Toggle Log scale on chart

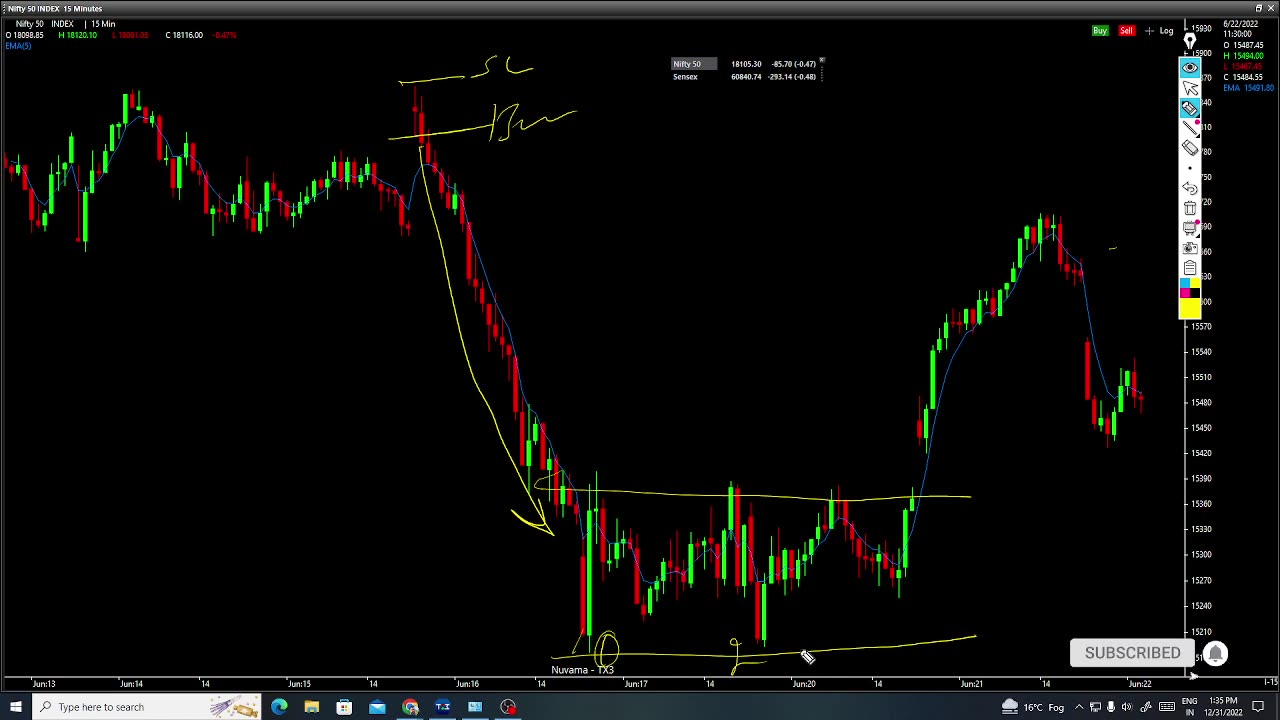tap(1166, 31)
